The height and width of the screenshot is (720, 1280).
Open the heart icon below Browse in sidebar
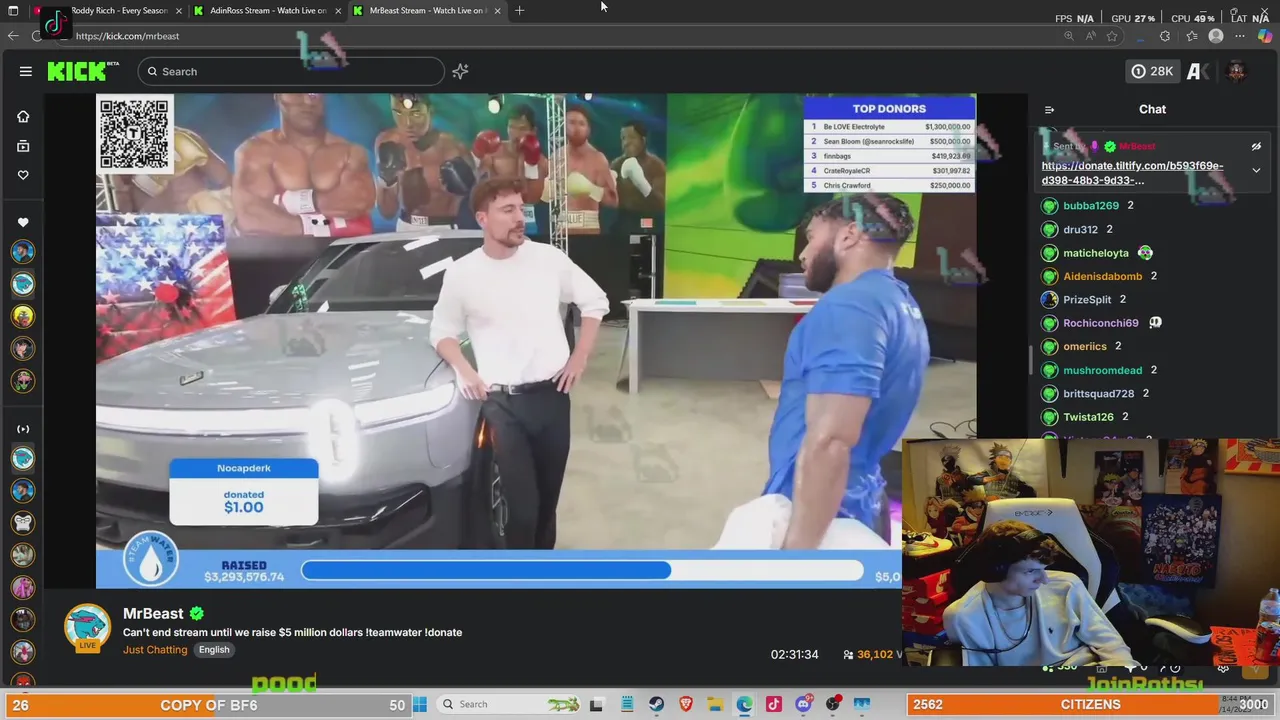point(23,175)
